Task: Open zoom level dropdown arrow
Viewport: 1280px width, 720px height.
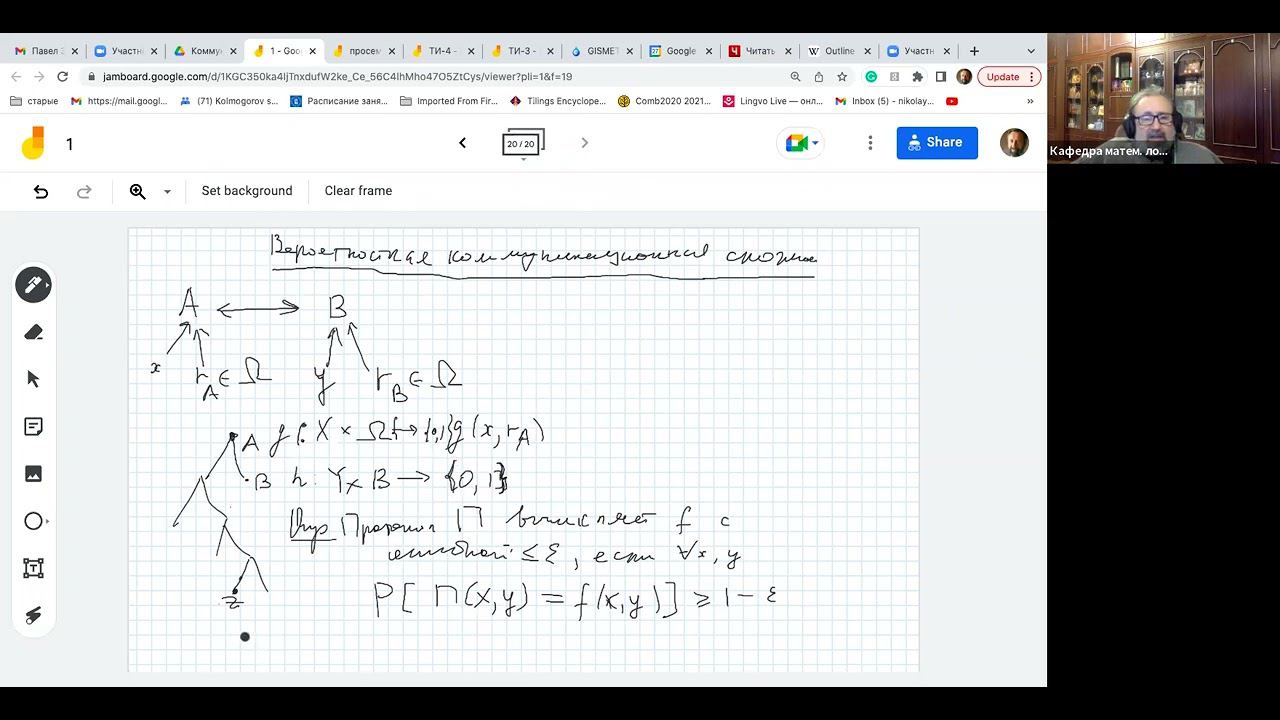Action: coord(167,191)
